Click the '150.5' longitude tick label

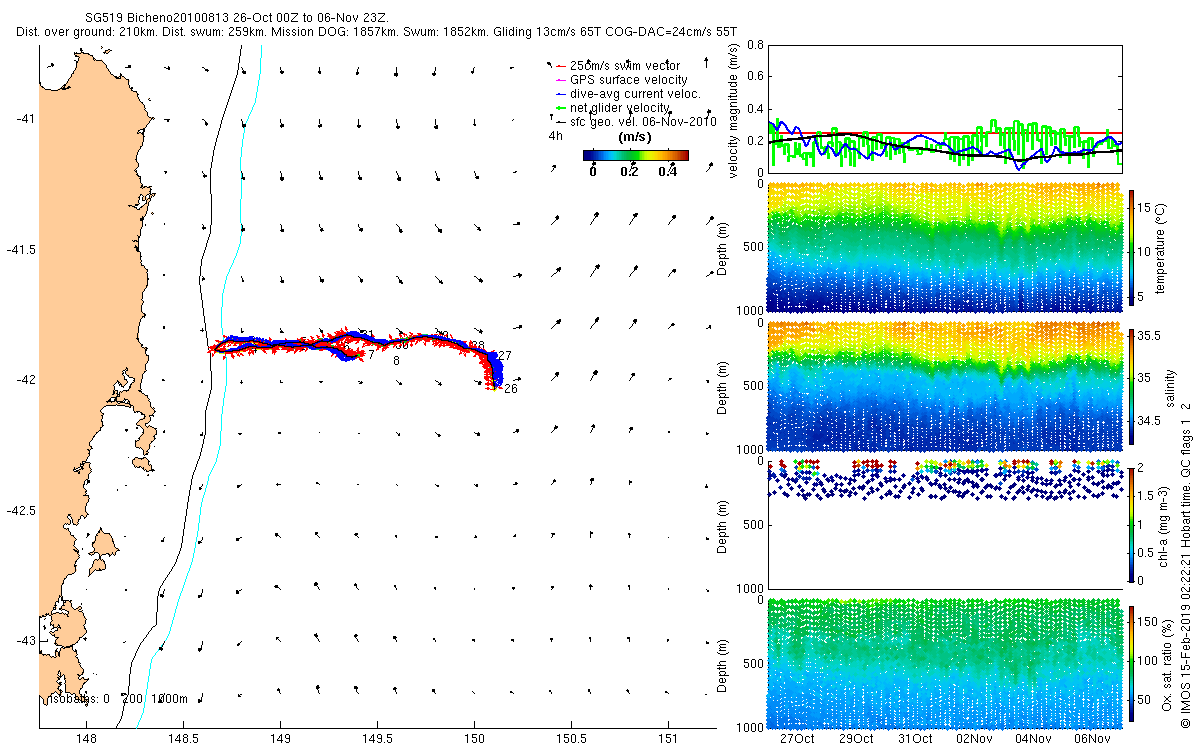coord(571,739)
